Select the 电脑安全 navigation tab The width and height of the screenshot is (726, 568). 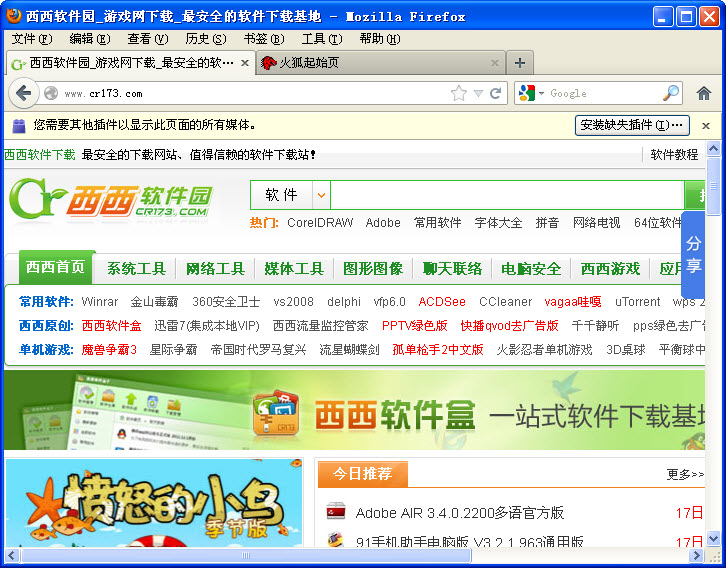531,268
